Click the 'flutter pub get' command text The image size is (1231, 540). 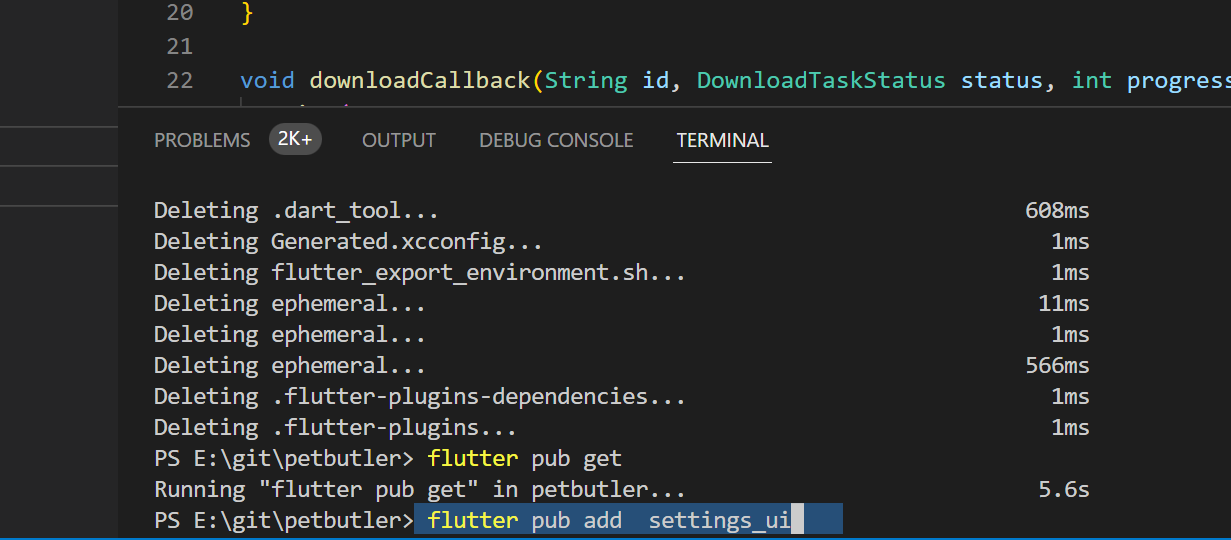[524, 458]
